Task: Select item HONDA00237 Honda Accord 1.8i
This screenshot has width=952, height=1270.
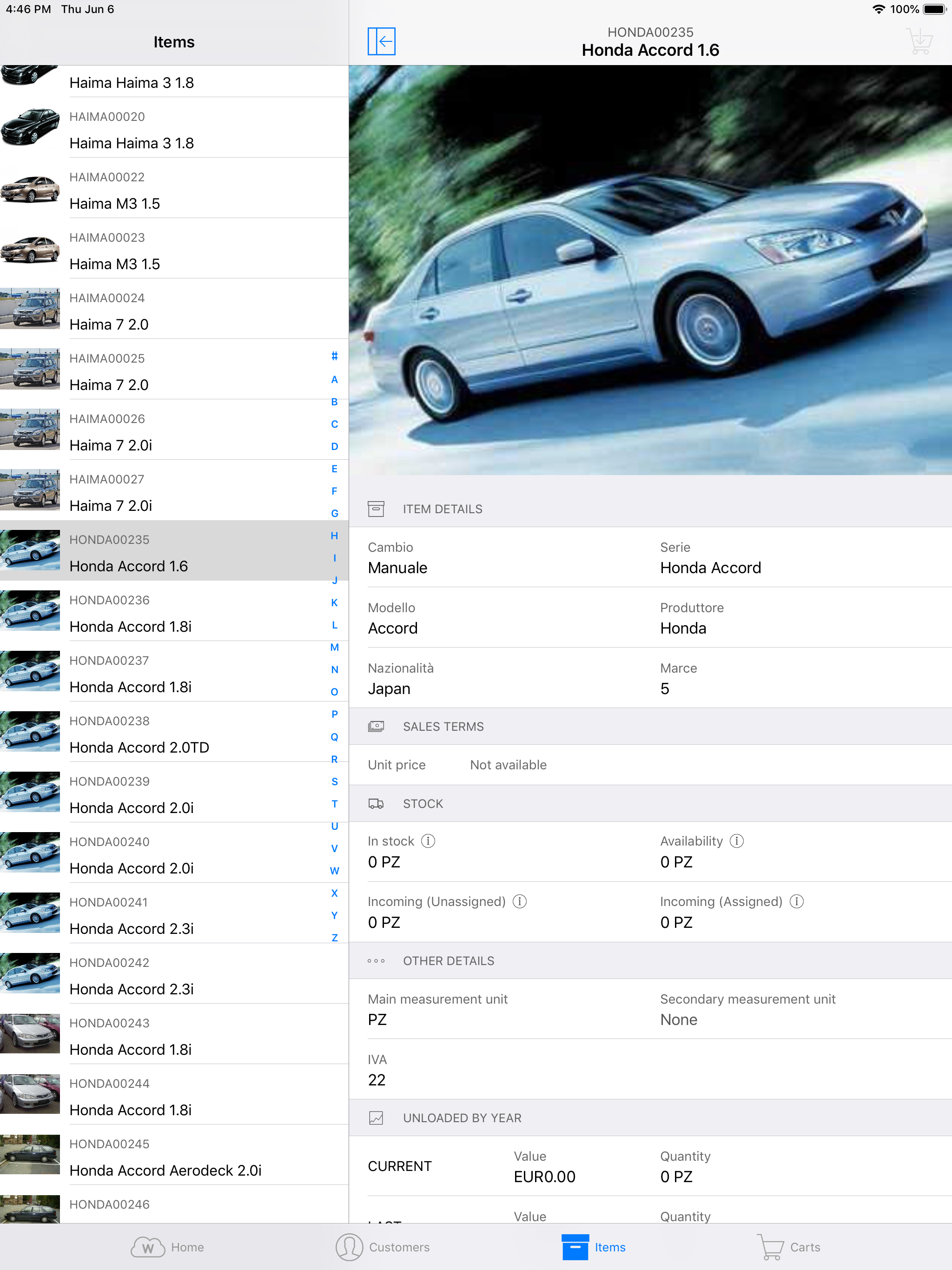Action: (x=174, y=671)
